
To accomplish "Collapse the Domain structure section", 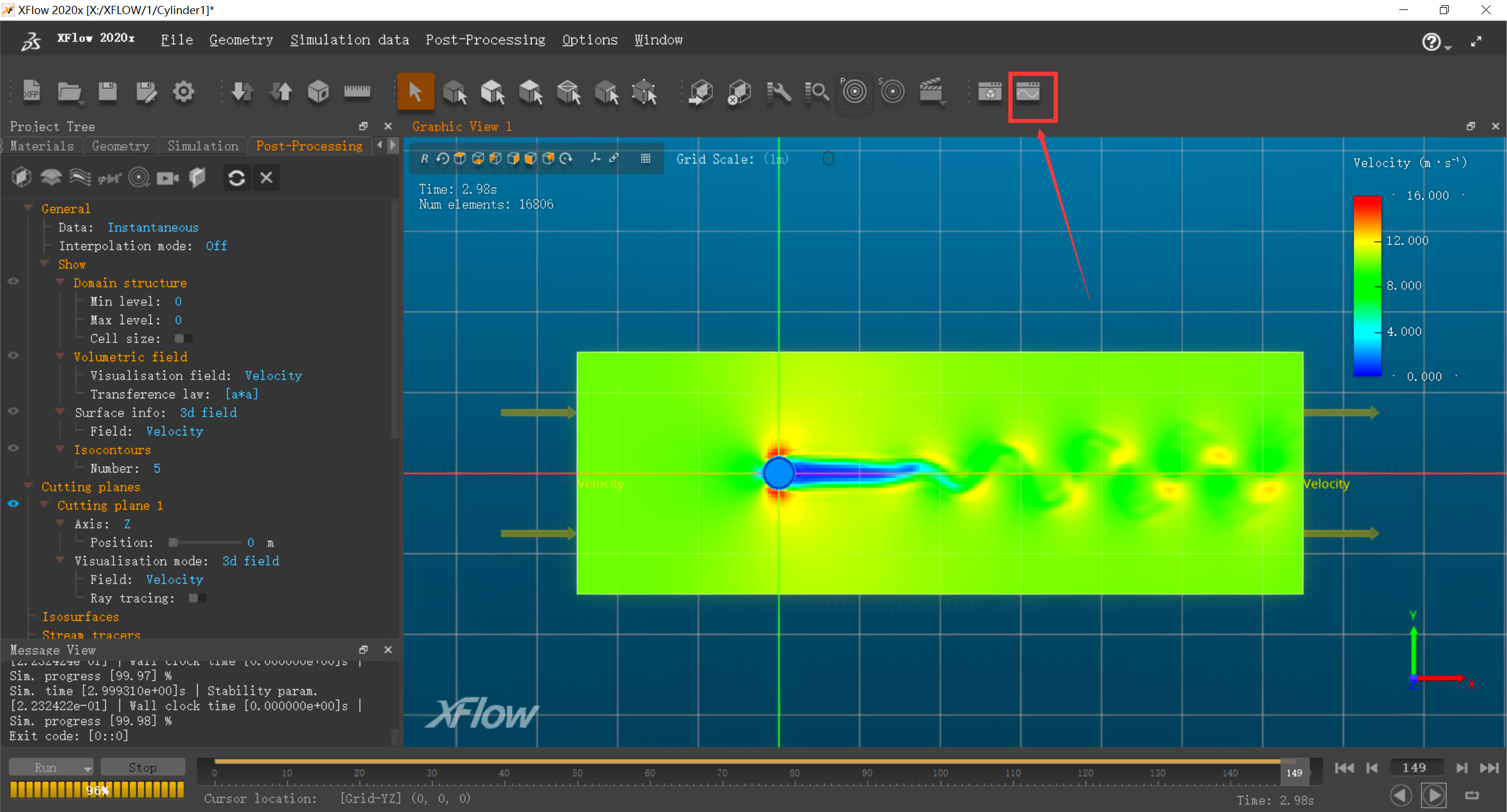I will coord(61,282).
